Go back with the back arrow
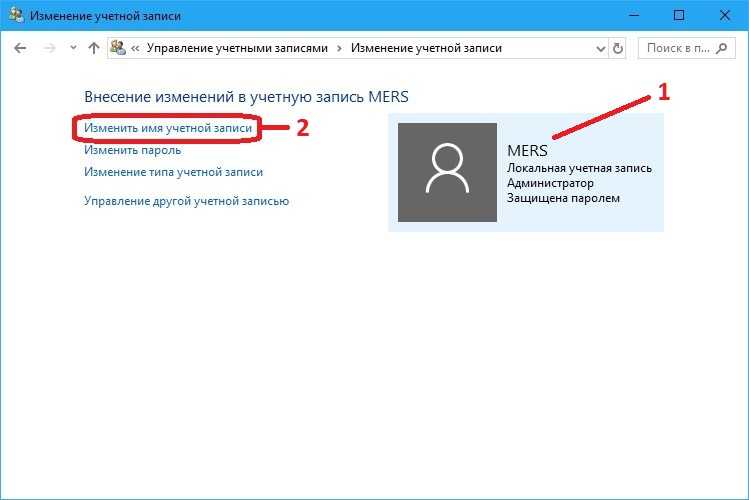Image resolution: width=749 pixels, height=500 pixels. pos(20,48)
